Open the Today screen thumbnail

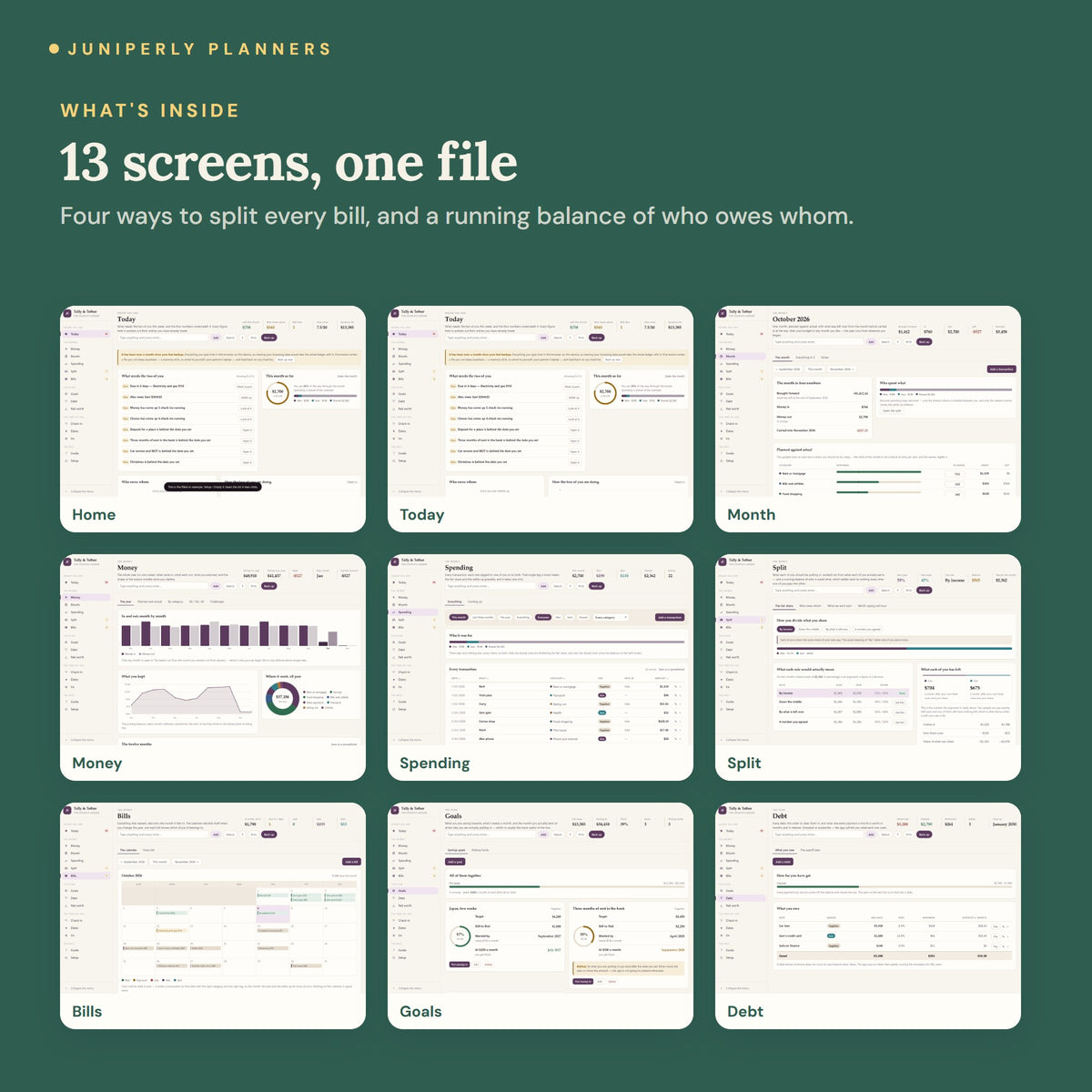coord(541,419)
